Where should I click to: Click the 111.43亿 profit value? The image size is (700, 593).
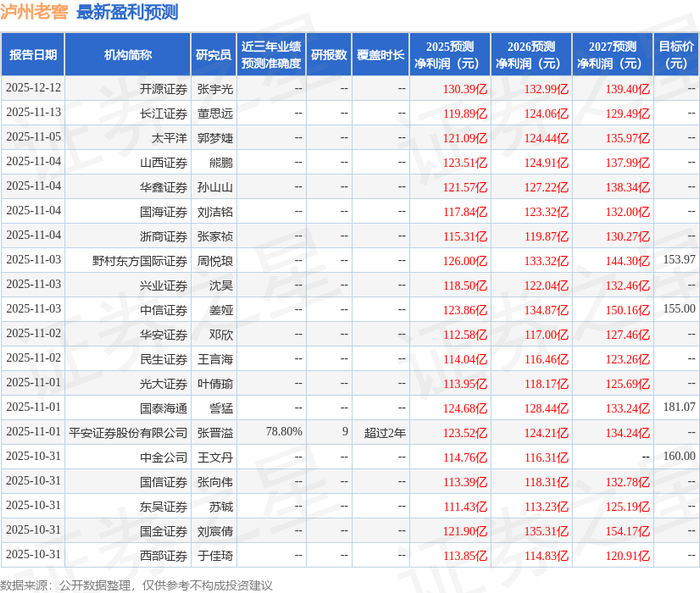coord(465,507)
